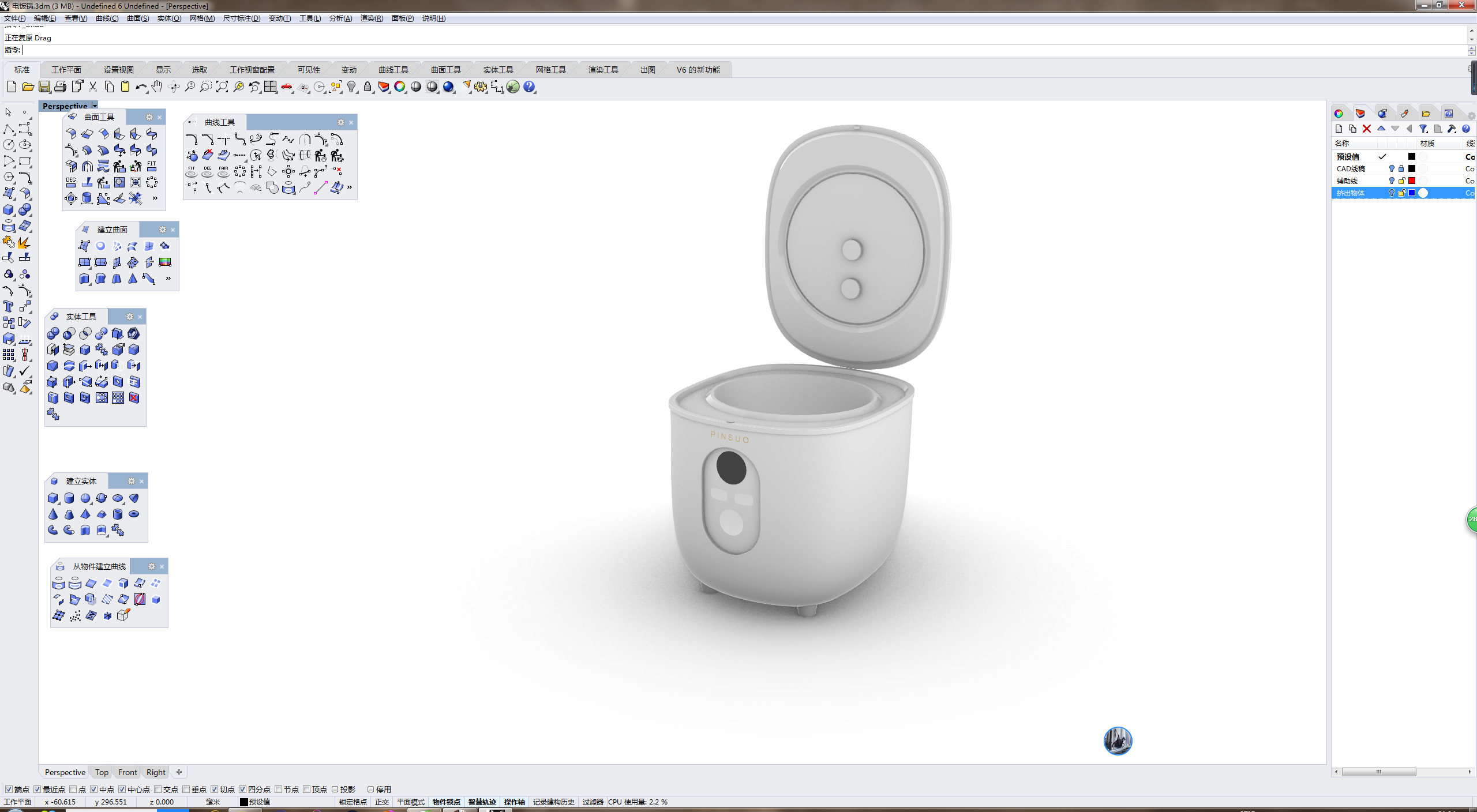The height and width of the screenshot is (812, 1477).
Task: Click the Zoom Extents icon
Action: pyautogui.click(x=222, y=87)
